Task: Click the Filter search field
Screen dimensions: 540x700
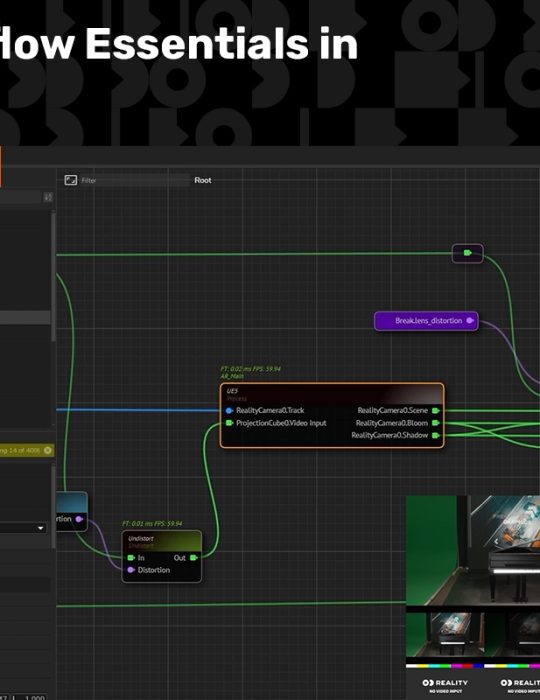Action: click(x=135, y=180)
